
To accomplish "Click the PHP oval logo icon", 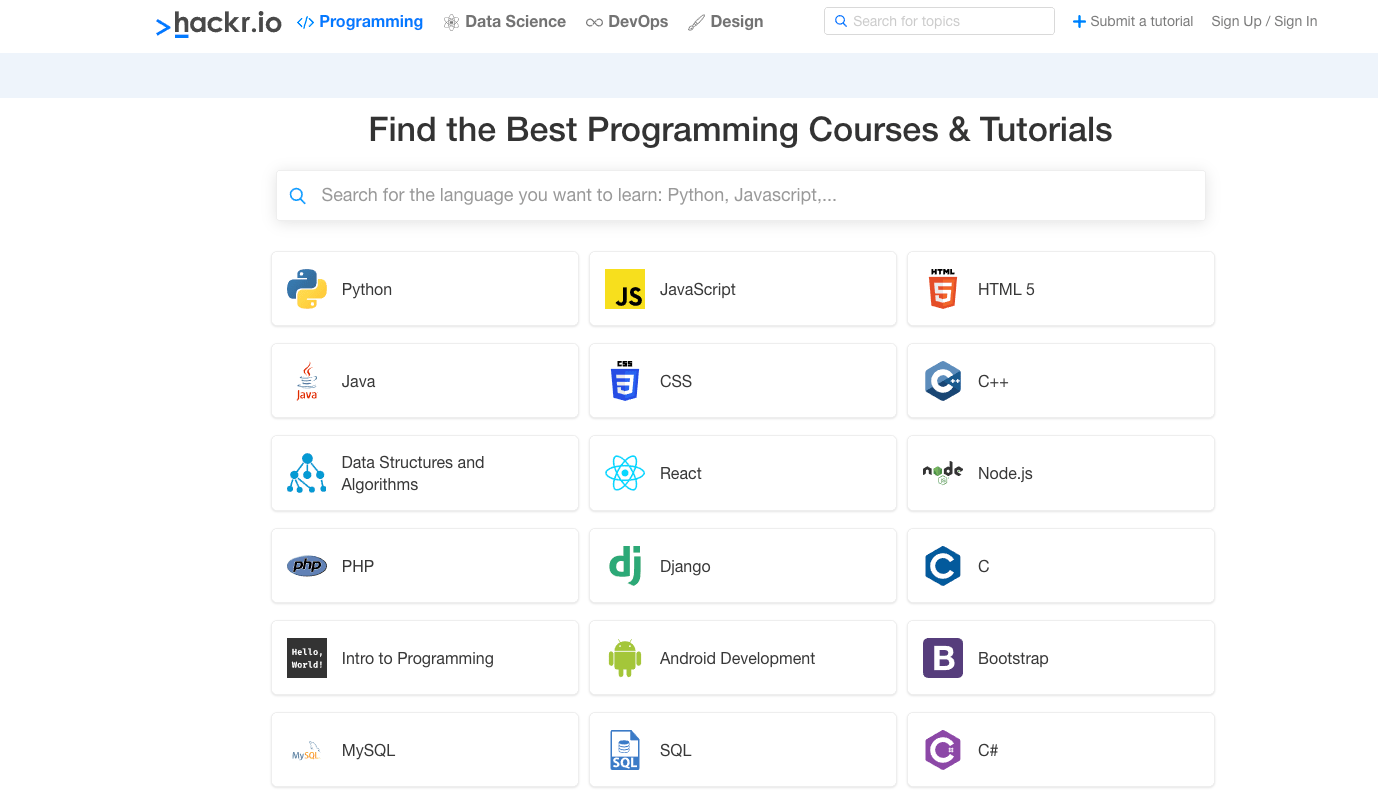I will [307, 566].
